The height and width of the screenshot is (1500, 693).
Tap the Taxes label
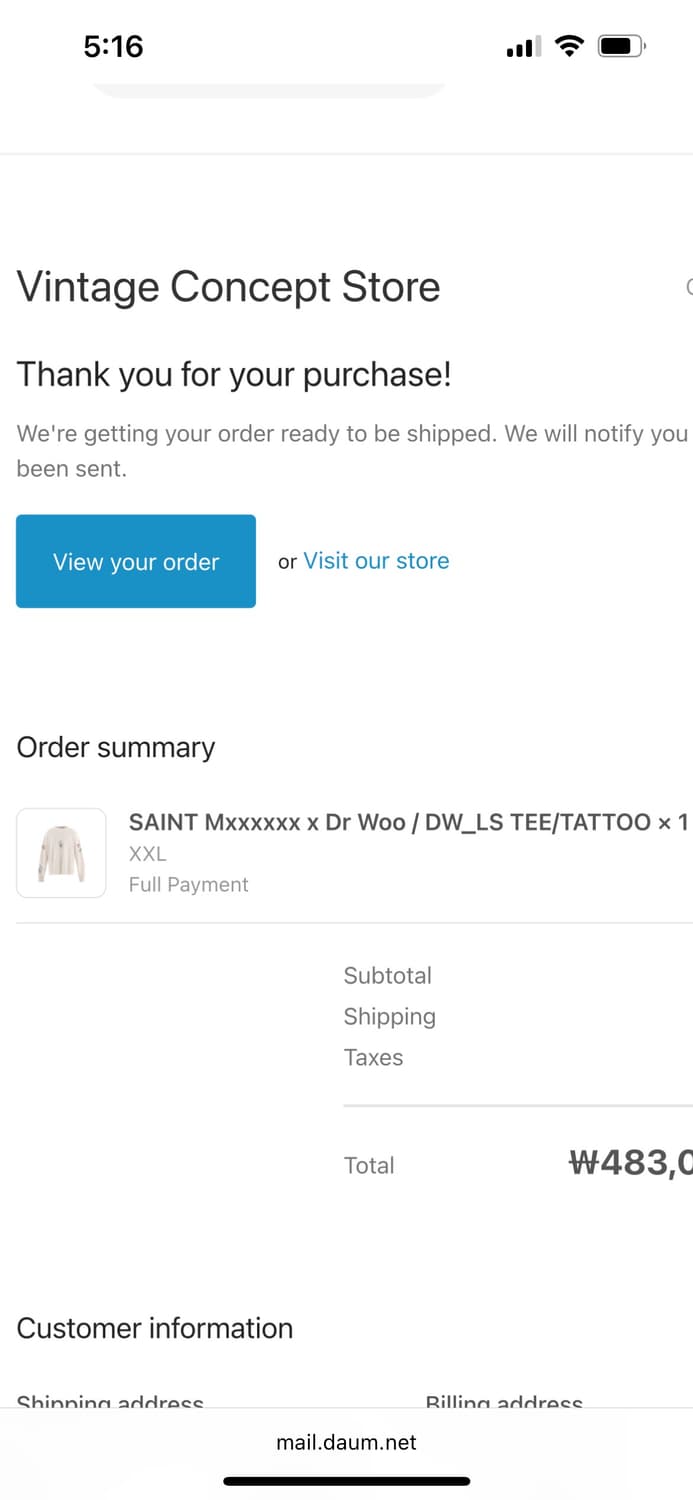(x=374, y=1057)
